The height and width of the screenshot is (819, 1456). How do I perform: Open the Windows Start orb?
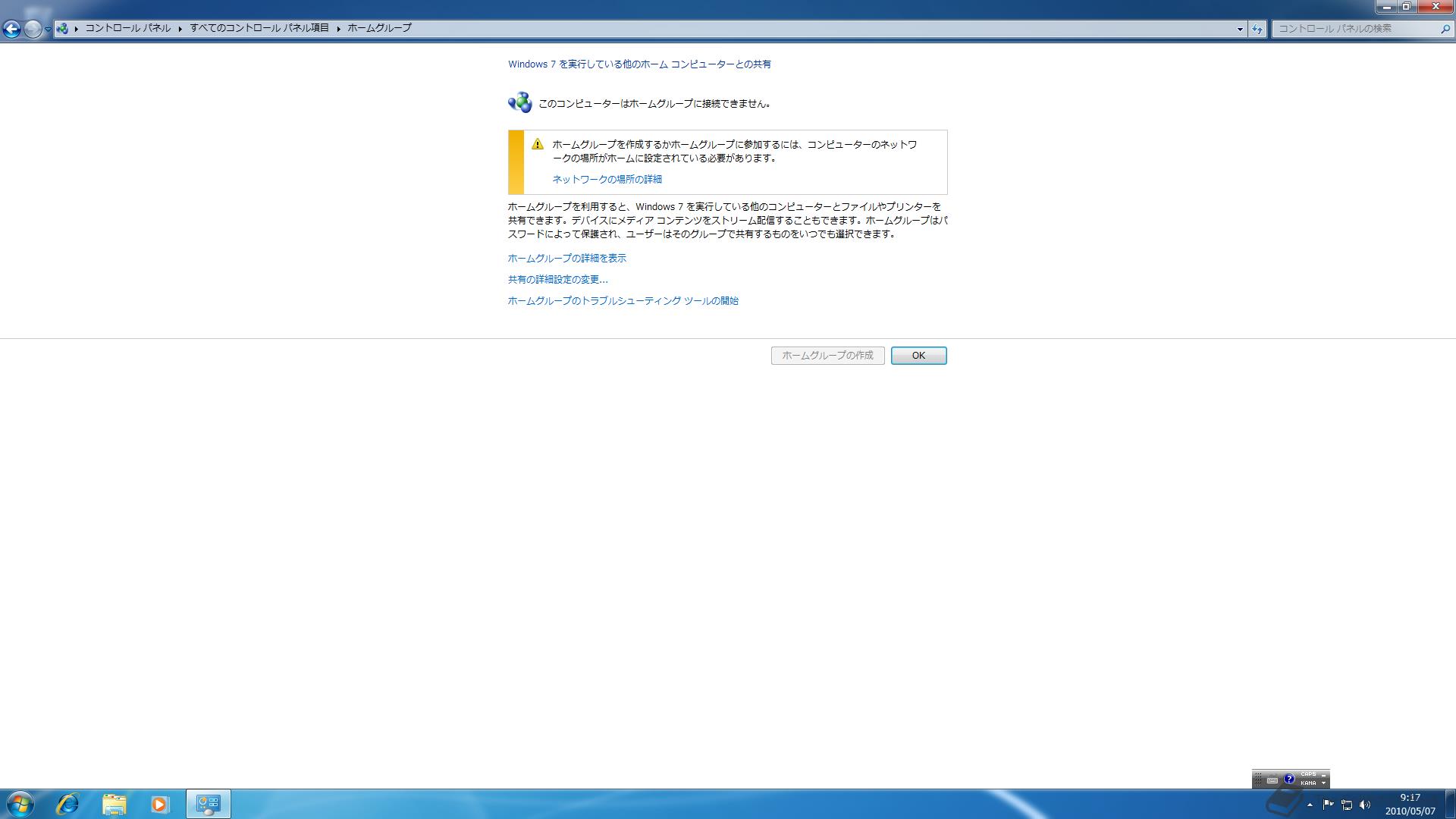click(x=20, y=804)
